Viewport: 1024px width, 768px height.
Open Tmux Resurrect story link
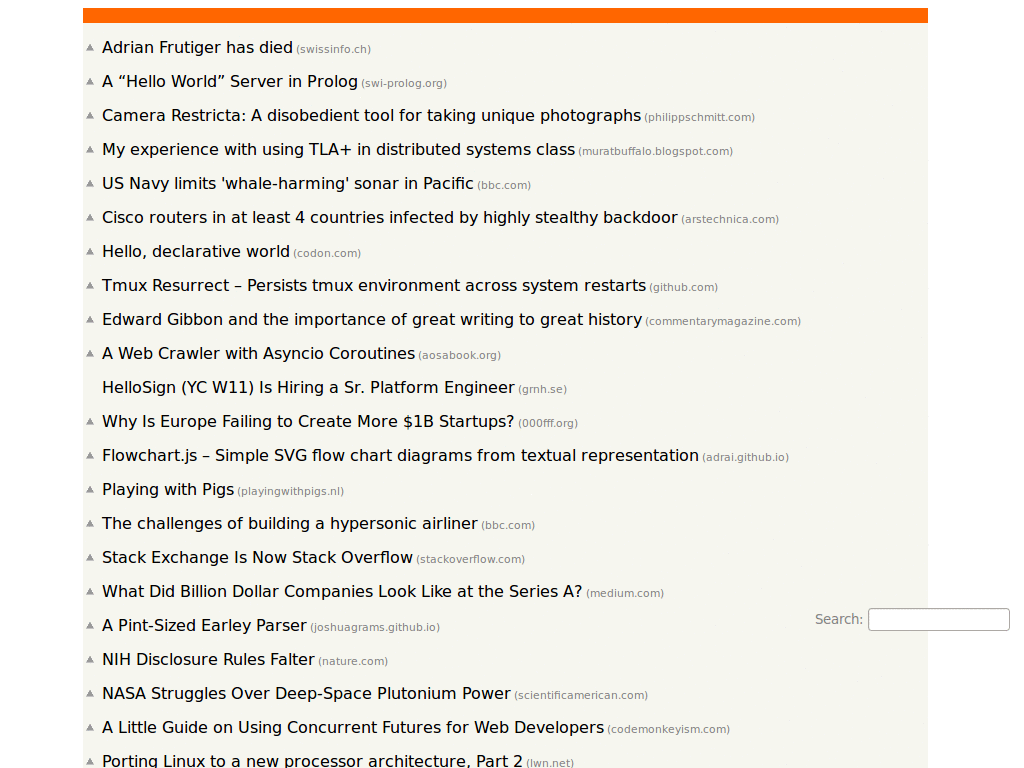(374, 285)
